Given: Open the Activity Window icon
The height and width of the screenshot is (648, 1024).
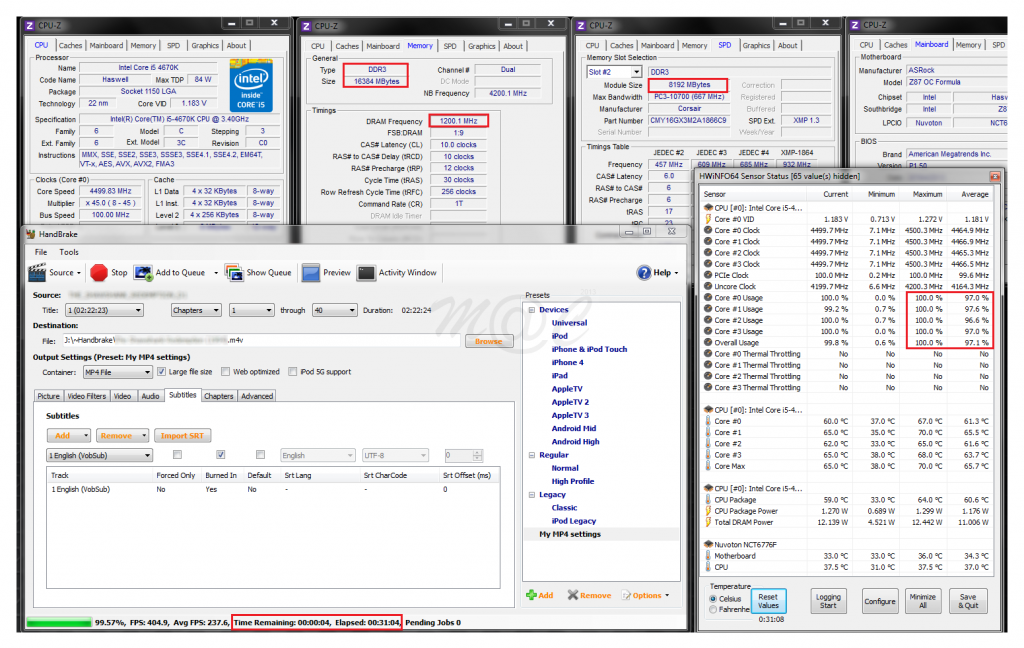Looking at the screenshot, I should [366, 273].
